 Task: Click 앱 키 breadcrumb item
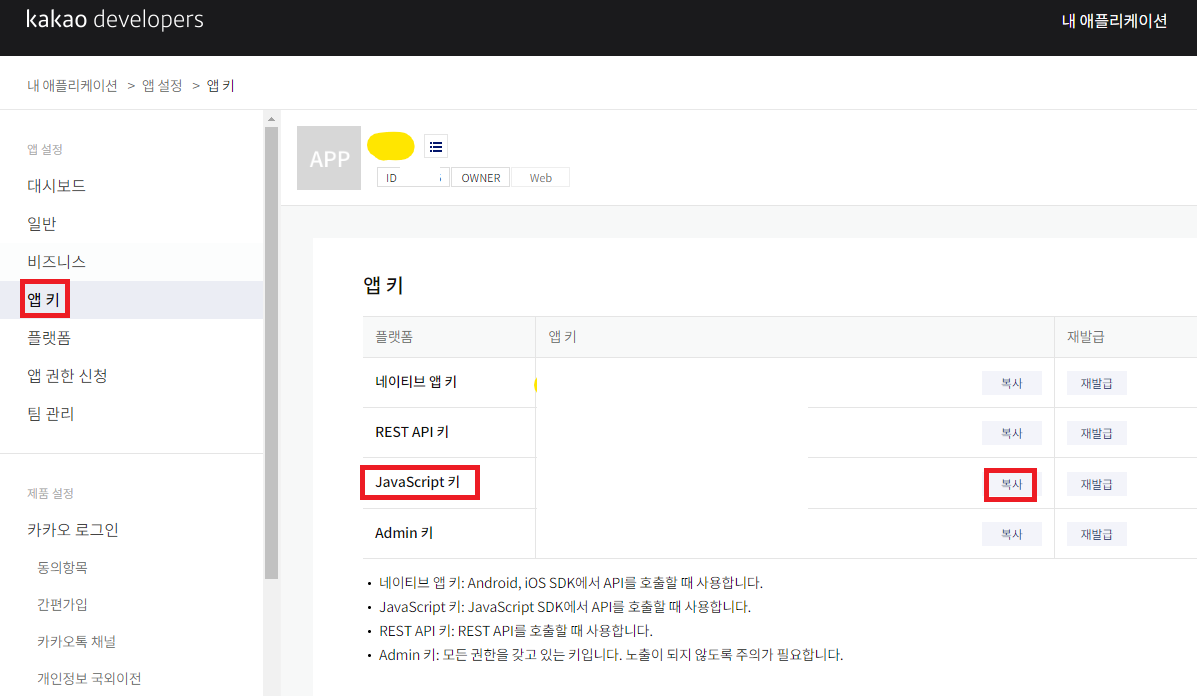(x=221, y=85)
